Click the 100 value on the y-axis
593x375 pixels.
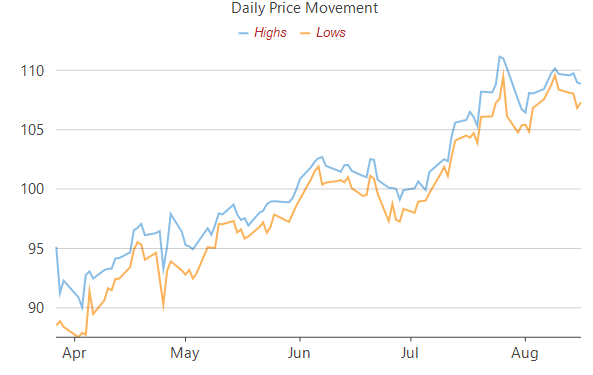[32, 189]
